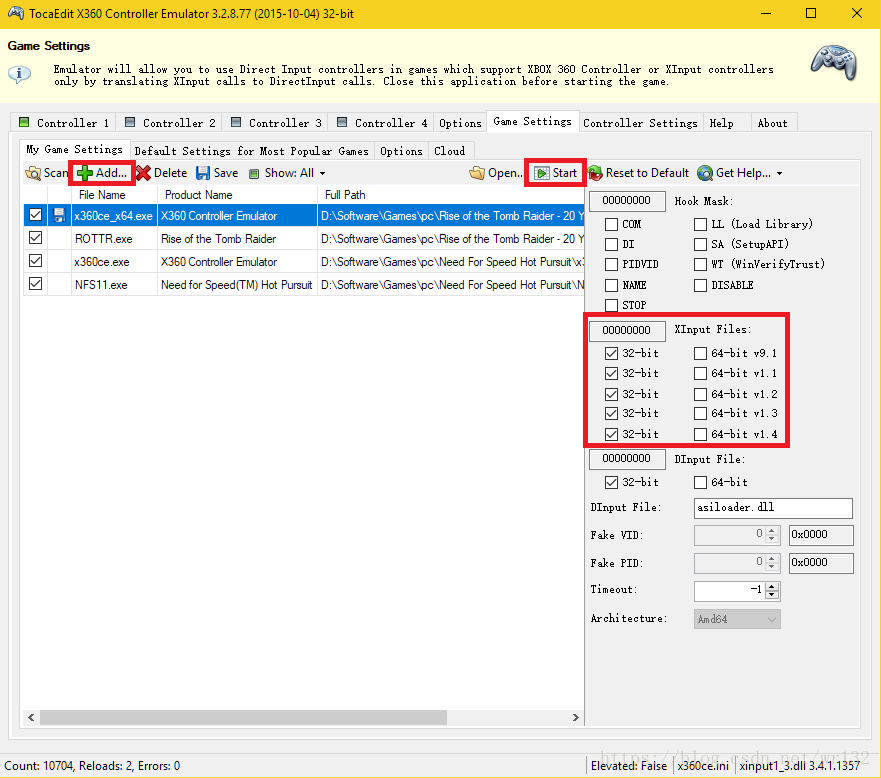The width and height of the screenshot is (881, 778).
Task: Switch to Default Settings for Most Popular Games
Action: pos(251,151)
